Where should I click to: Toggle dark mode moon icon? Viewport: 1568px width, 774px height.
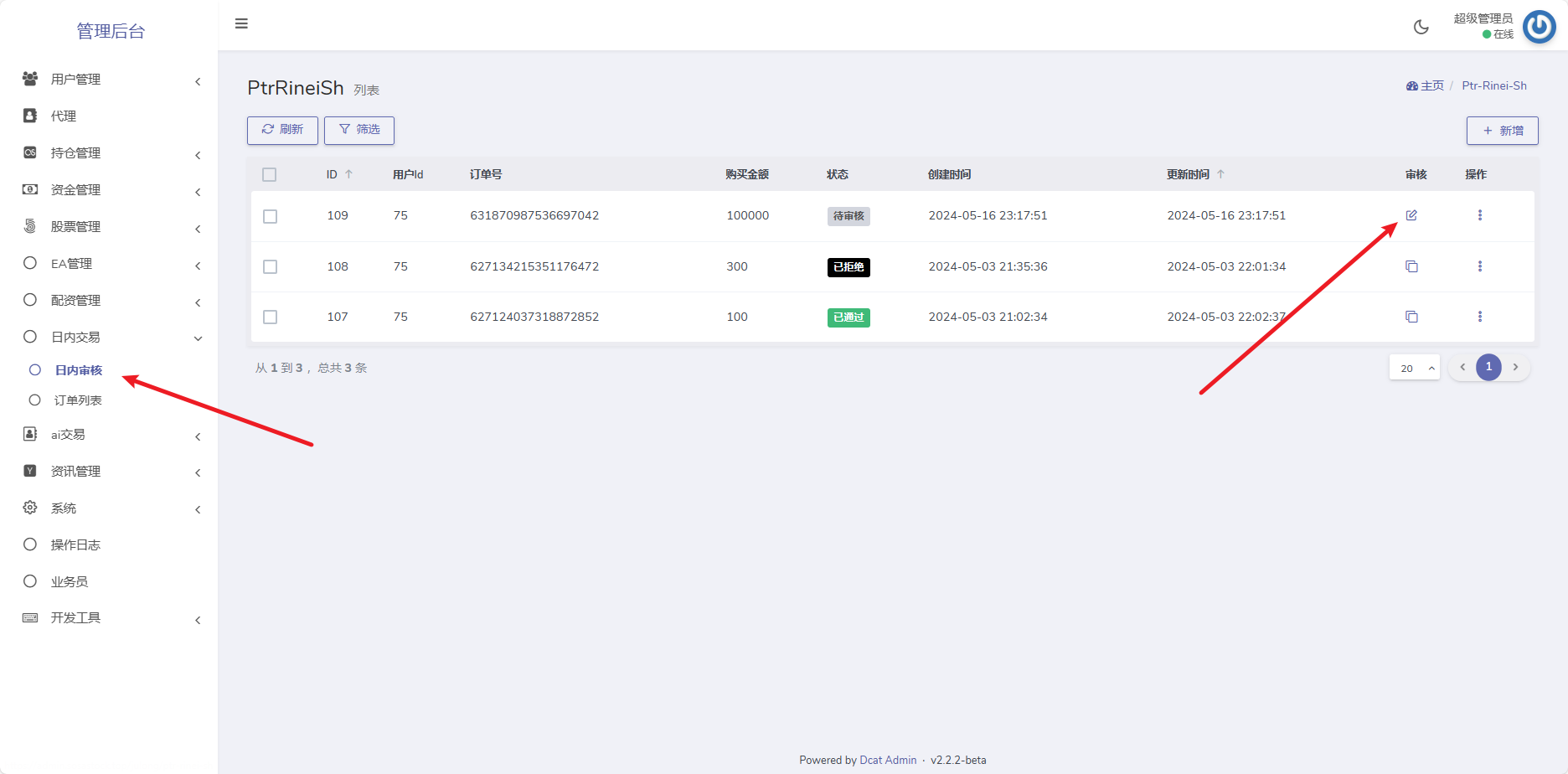(x=1421, y=27)
